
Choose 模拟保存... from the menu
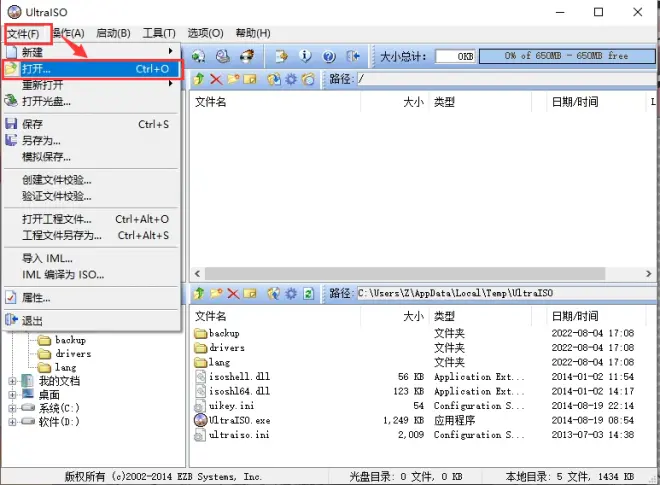click(x=92, y=157)
